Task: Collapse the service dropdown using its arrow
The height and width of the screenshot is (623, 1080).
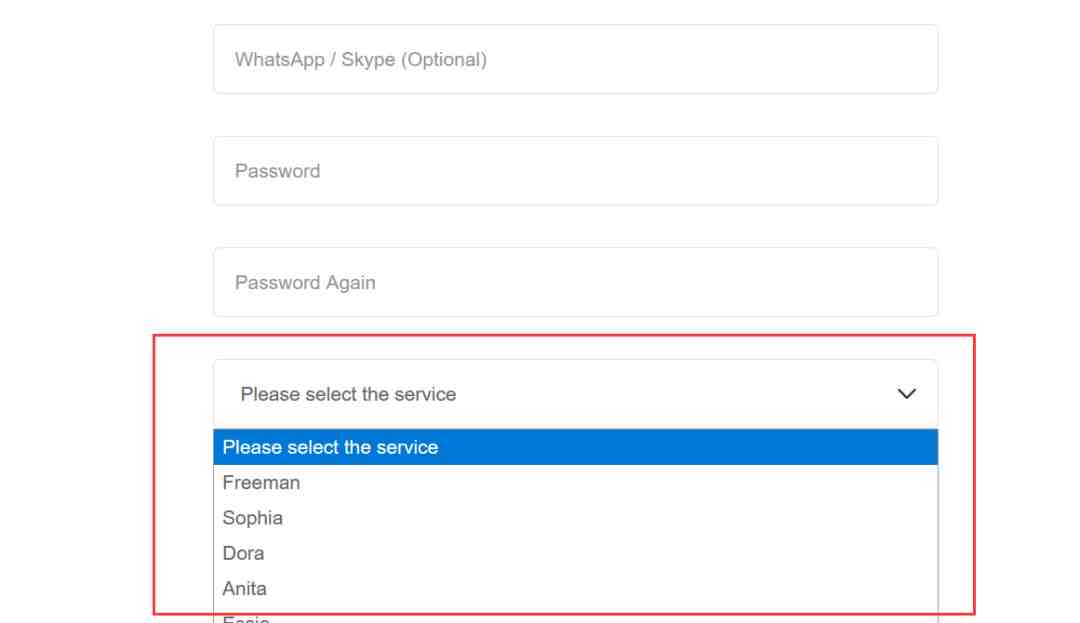Action: [x=907, y=395]
